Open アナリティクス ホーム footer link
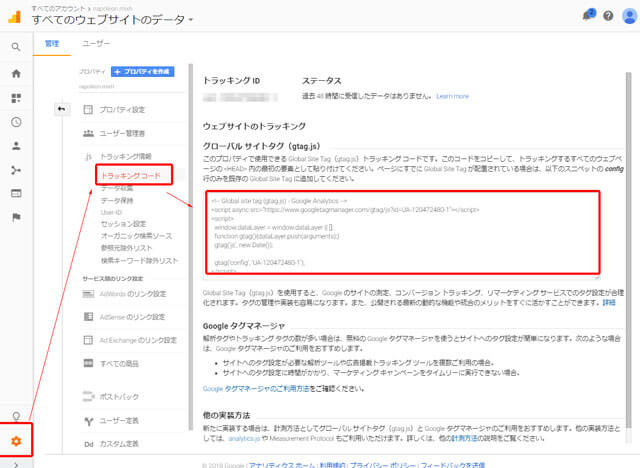This screenshot has height=468, width=640. click(282, 465)
